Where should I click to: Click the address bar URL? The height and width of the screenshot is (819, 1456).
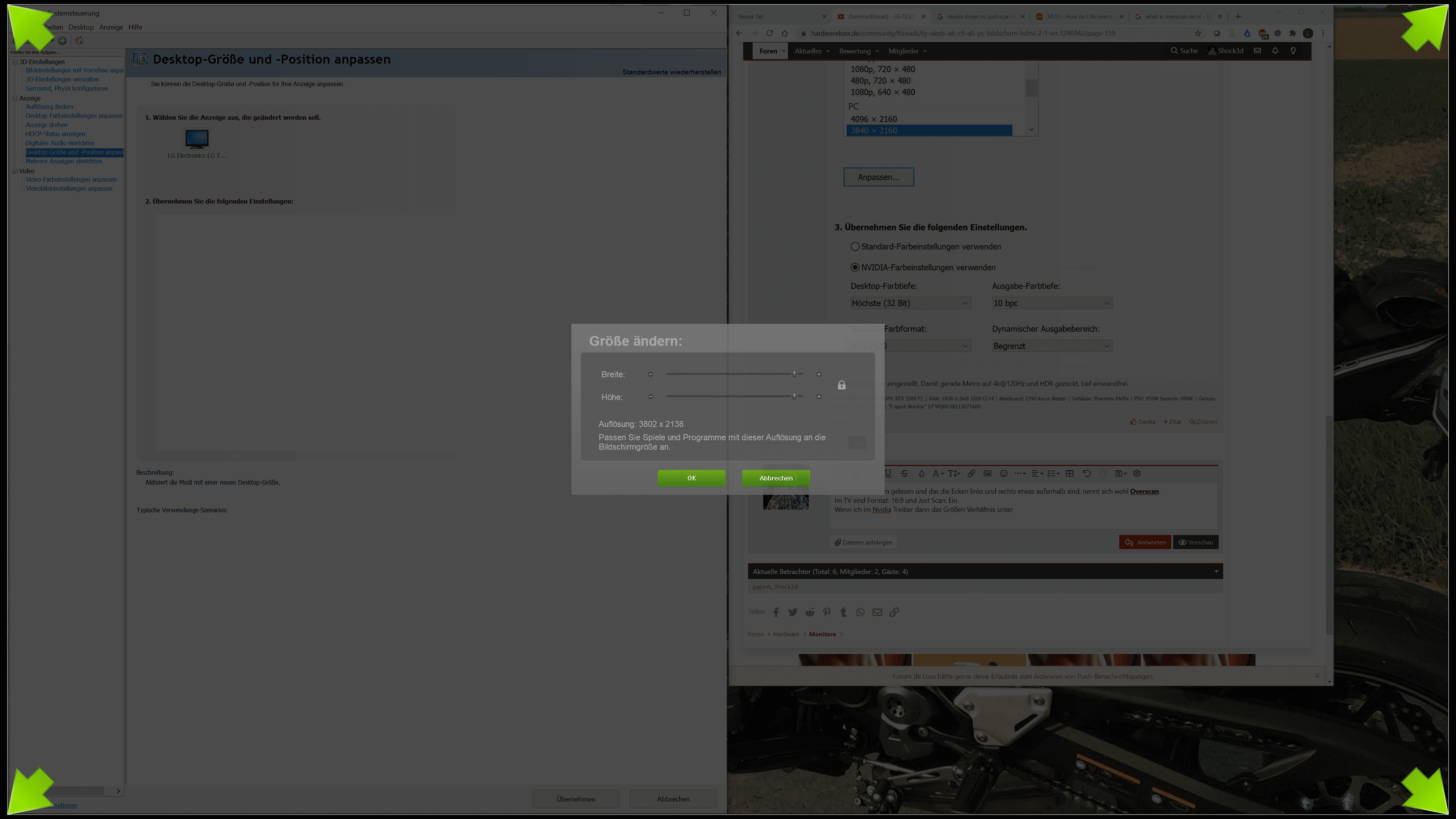point(963,33)
